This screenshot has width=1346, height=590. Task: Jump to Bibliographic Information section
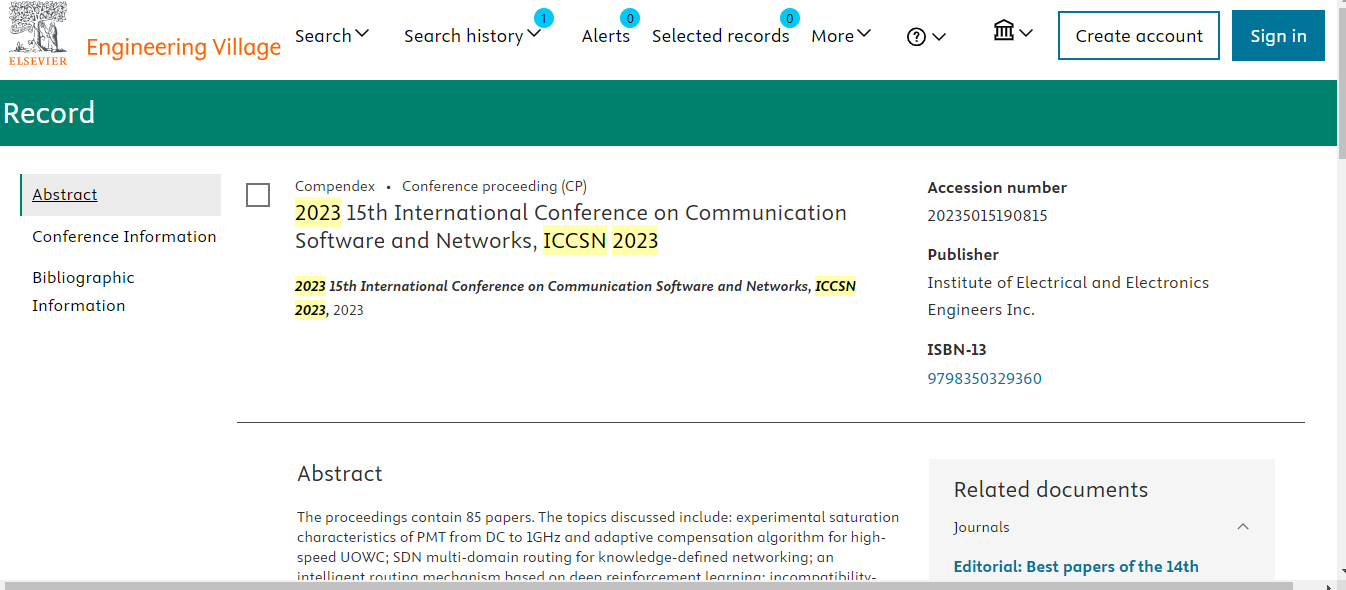83,291
